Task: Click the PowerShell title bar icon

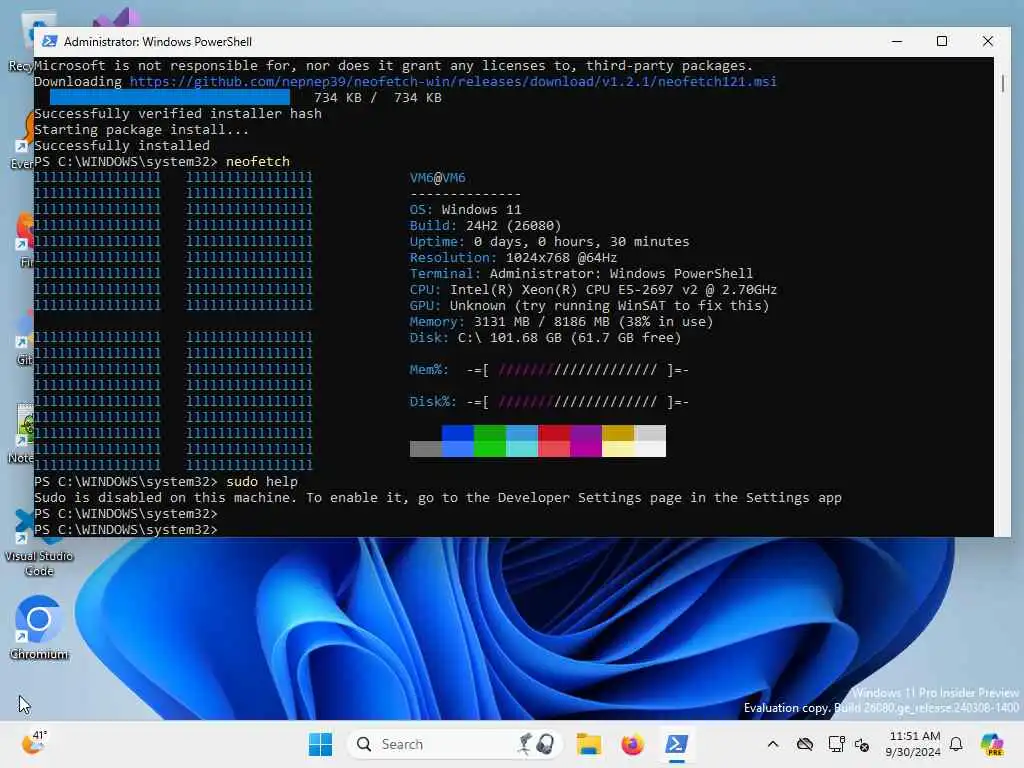Action: 49,41
